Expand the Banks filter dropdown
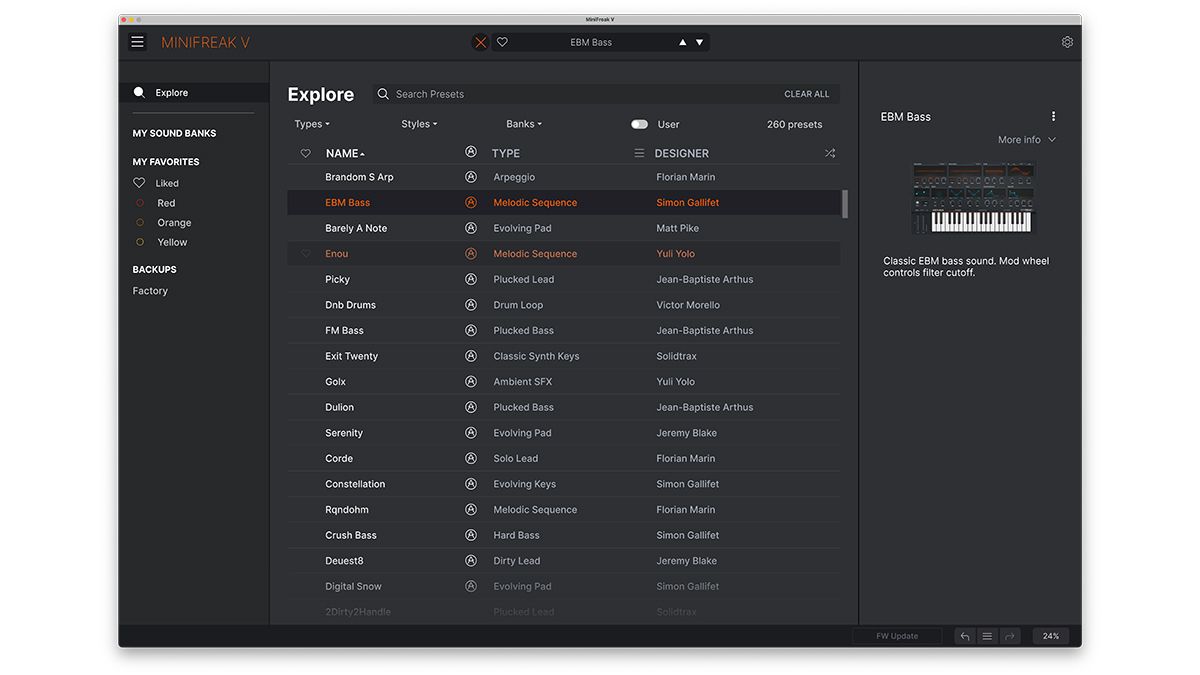1200x675 pixels. click(524, 124)
